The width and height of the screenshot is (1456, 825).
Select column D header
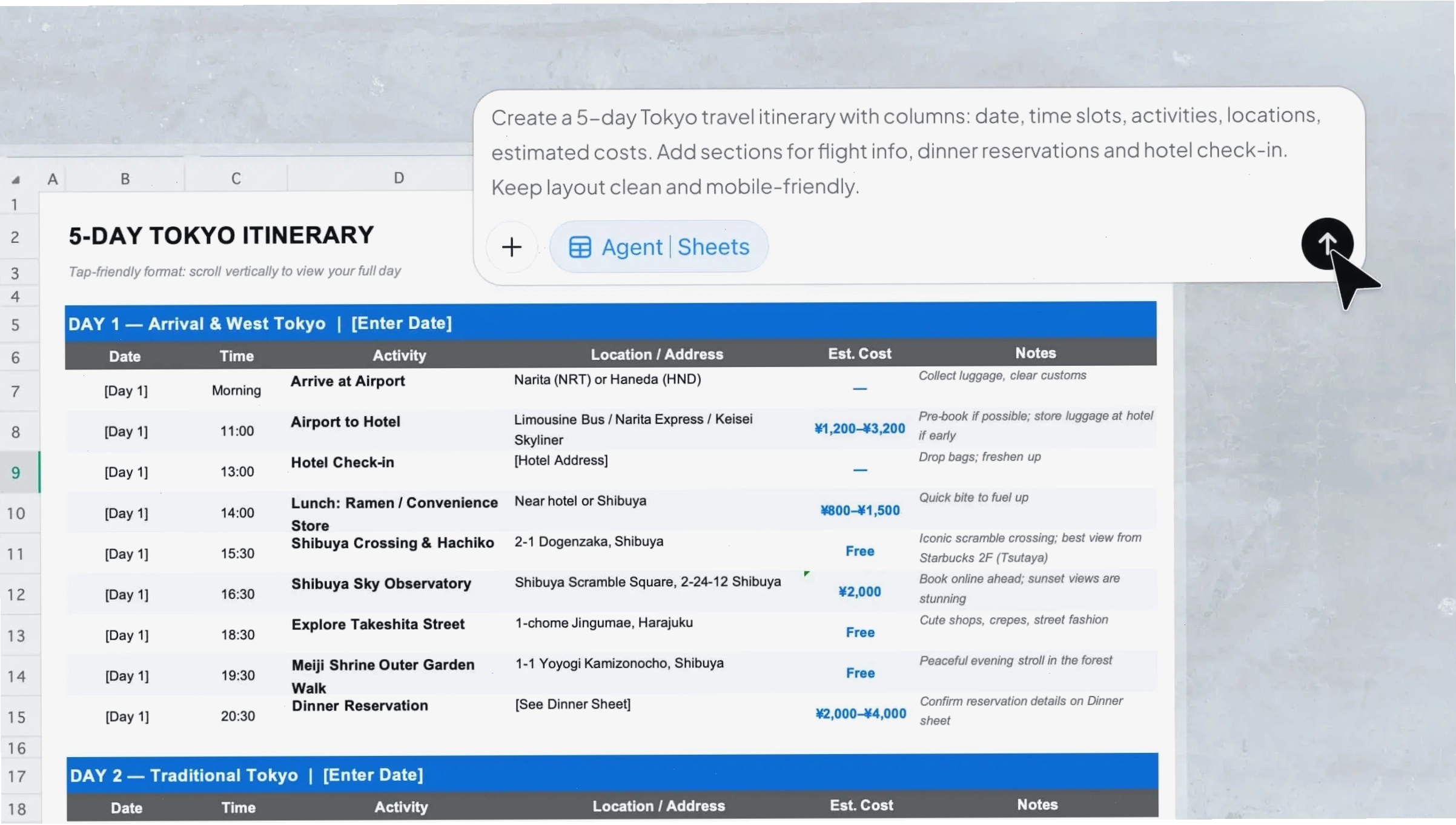tap(399, 177)
